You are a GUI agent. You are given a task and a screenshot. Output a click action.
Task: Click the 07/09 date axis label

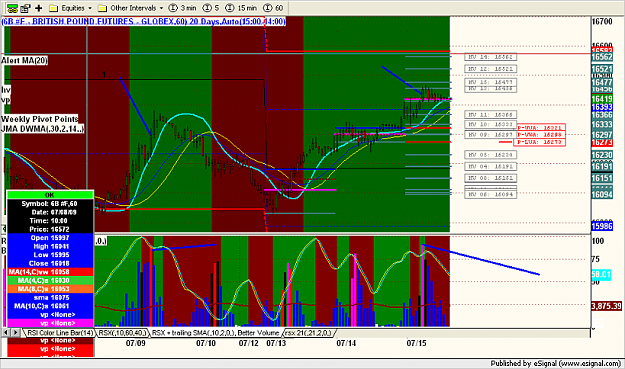click(136, 343)
